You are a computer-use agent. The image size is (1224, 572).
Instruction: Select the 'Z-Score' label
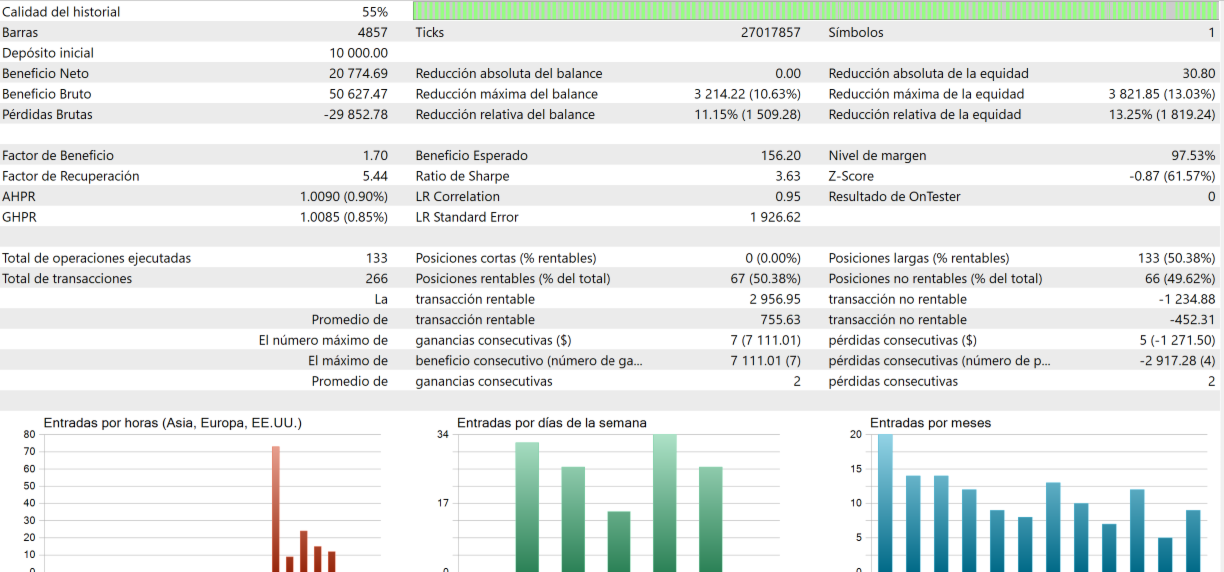852,176
